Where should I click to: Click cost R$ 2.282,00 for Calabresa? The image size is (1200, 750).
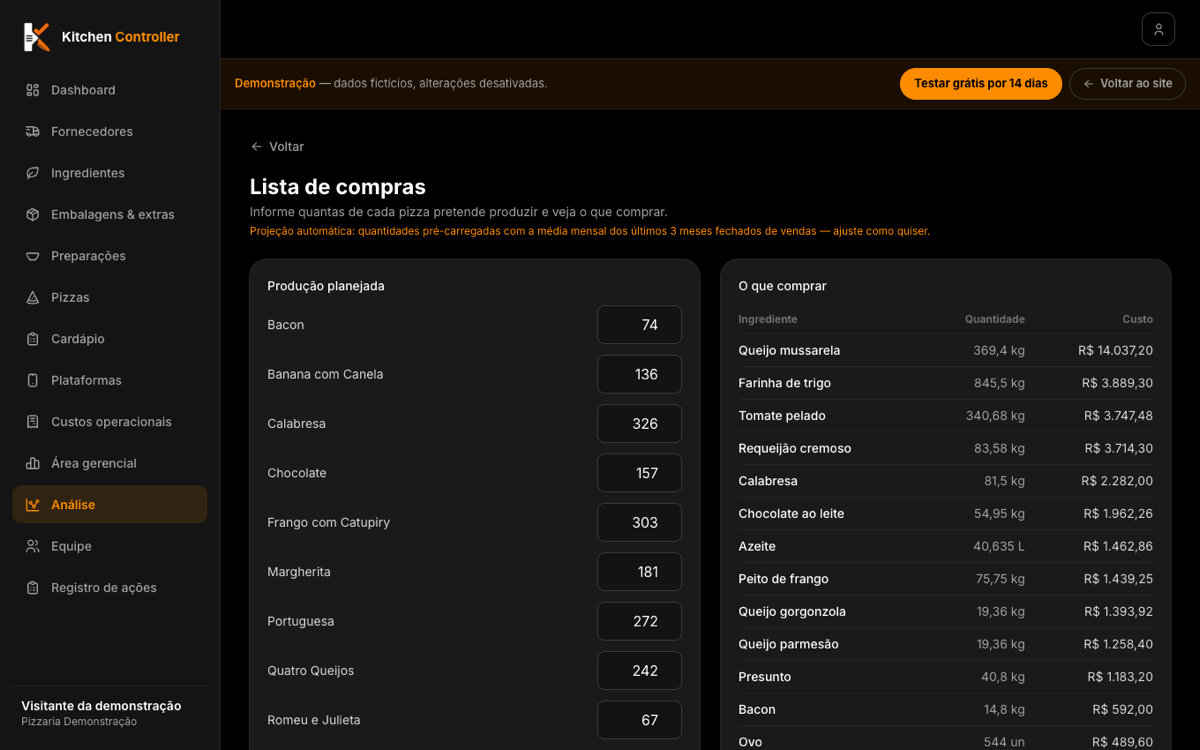tap(1117, 481)
